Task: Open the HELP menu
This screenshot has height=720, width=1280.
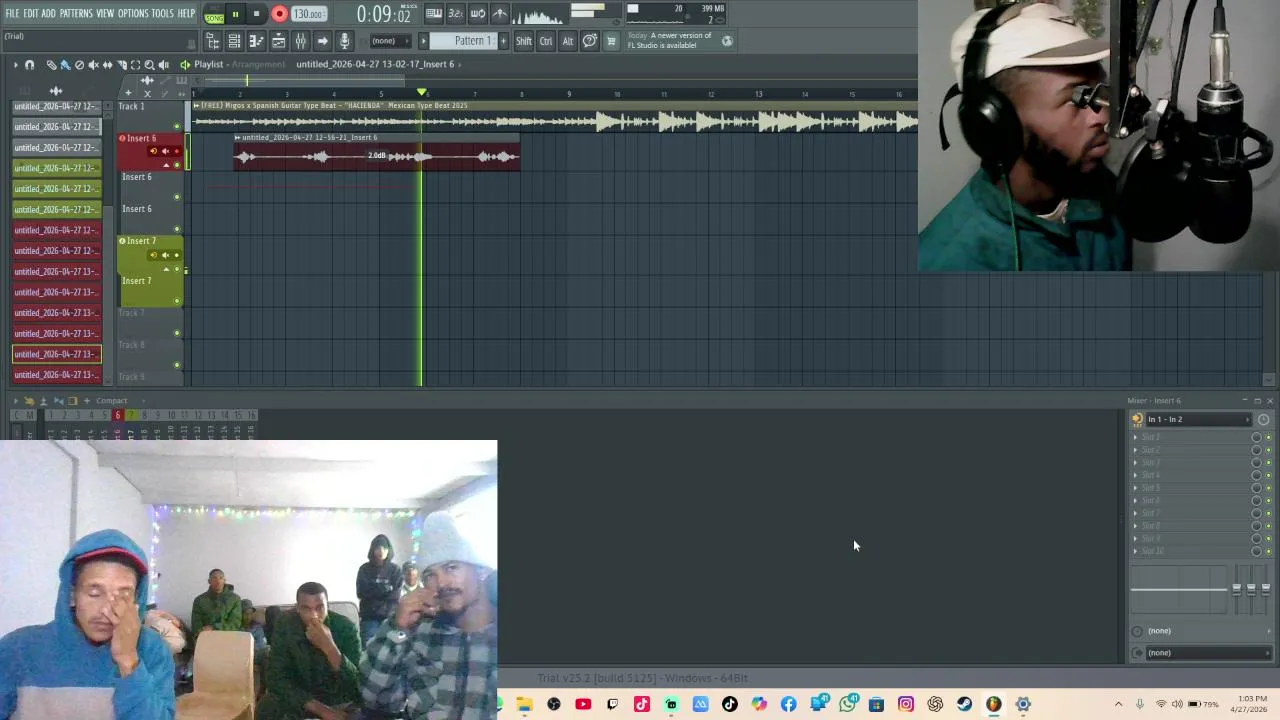Action: pyautogui.click(x=187, y=14)
